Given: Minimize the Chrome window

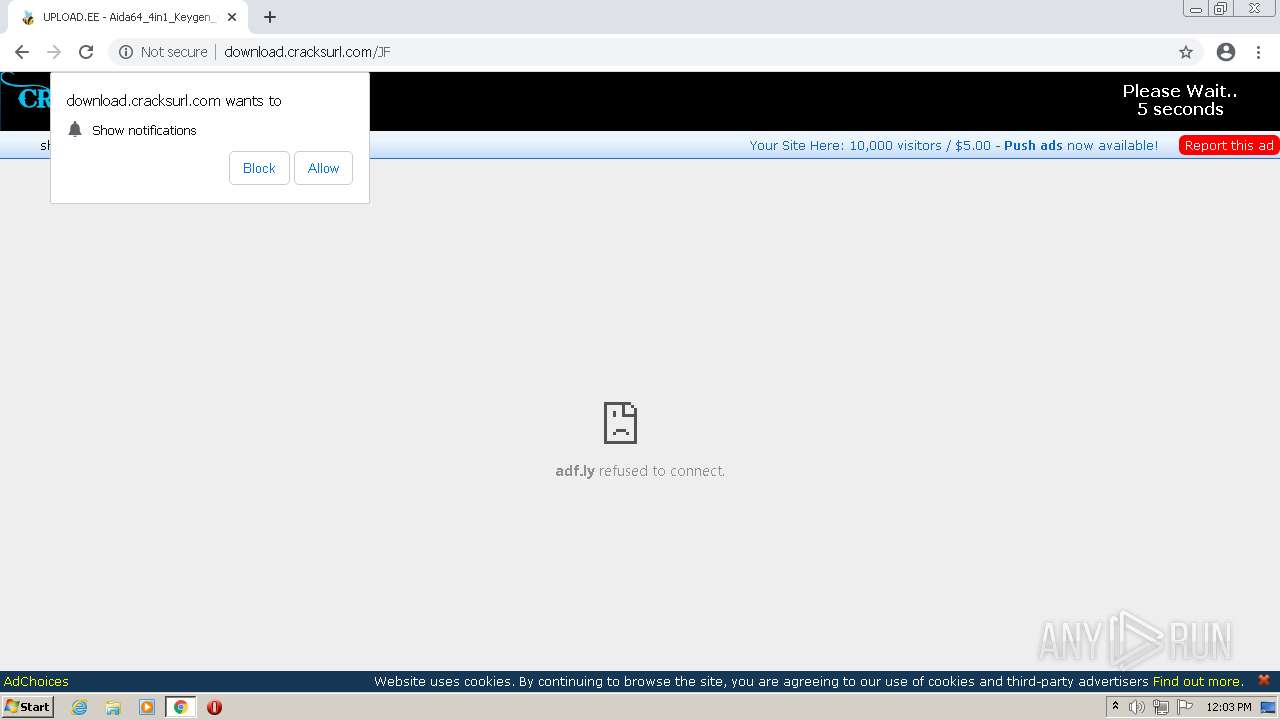Looking at the screenshot, I should (x=1196, y=9).
